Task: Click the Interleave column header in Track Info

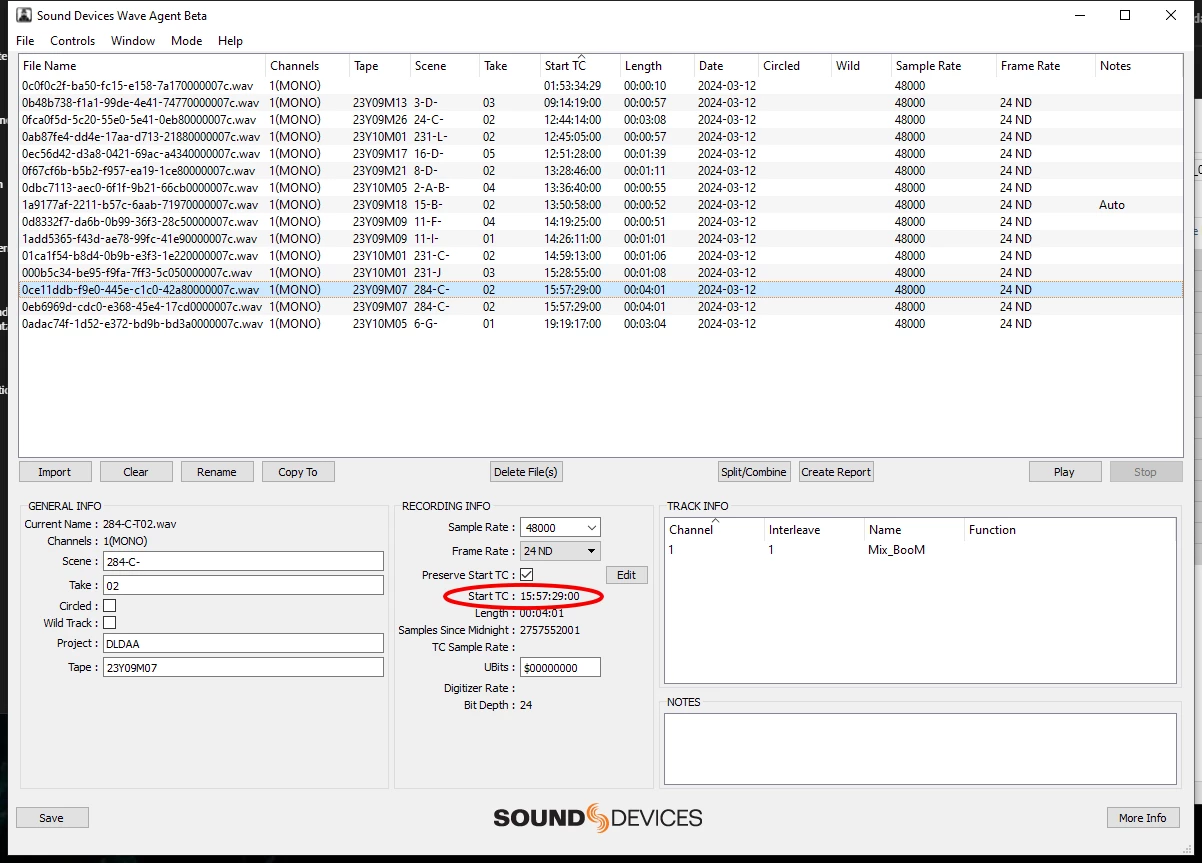Action: 815,530
